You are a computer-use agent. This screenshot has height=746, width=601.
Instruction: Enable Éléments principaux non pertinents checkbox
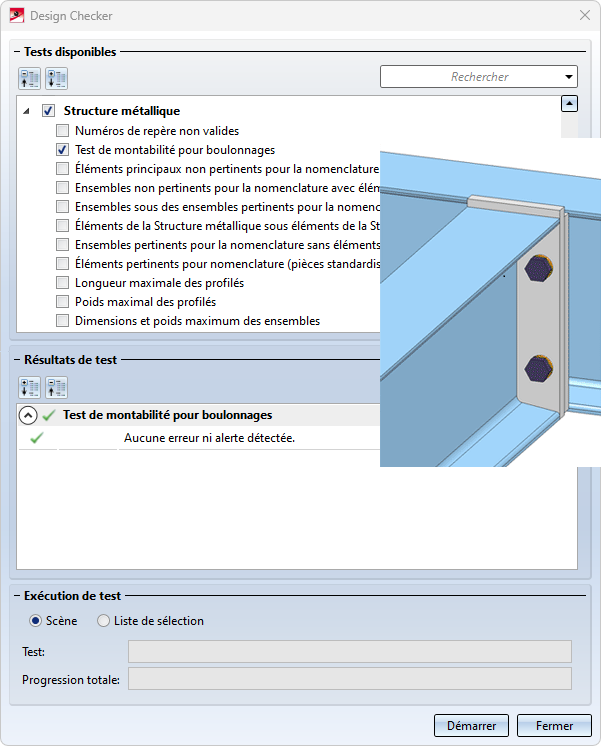pos(62,168)
